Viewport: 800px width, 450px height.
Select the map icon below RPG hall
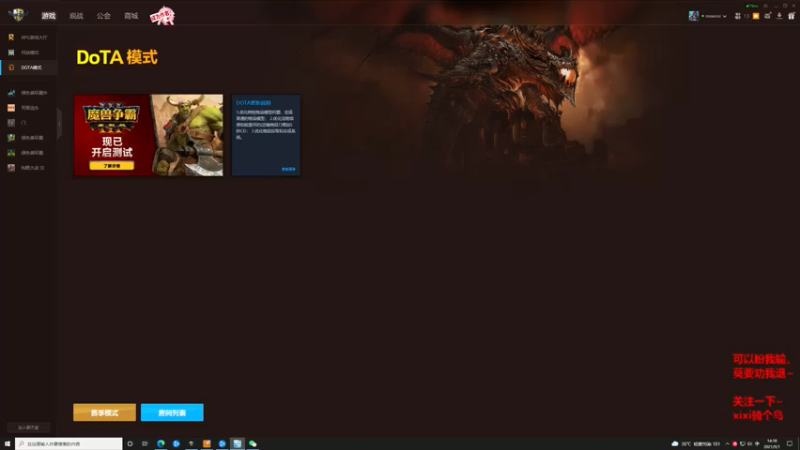tap(11, 52)
